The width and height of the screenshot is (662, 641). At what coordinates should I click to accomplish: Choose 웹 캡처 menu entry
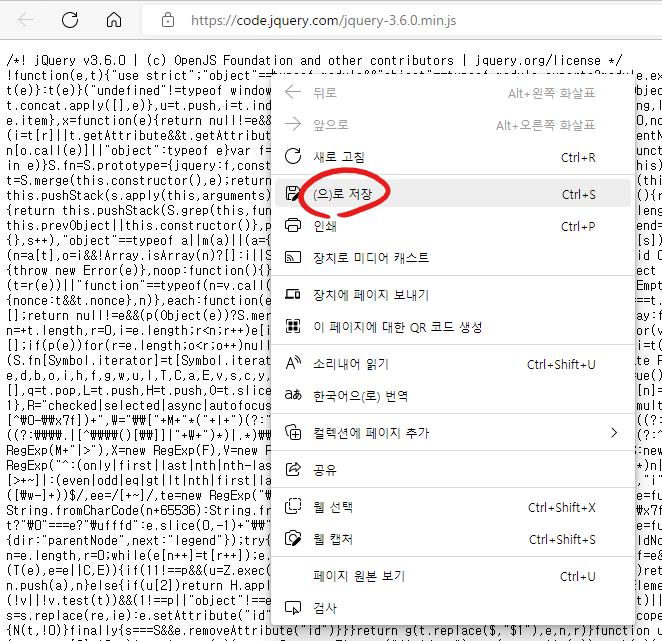453,539
